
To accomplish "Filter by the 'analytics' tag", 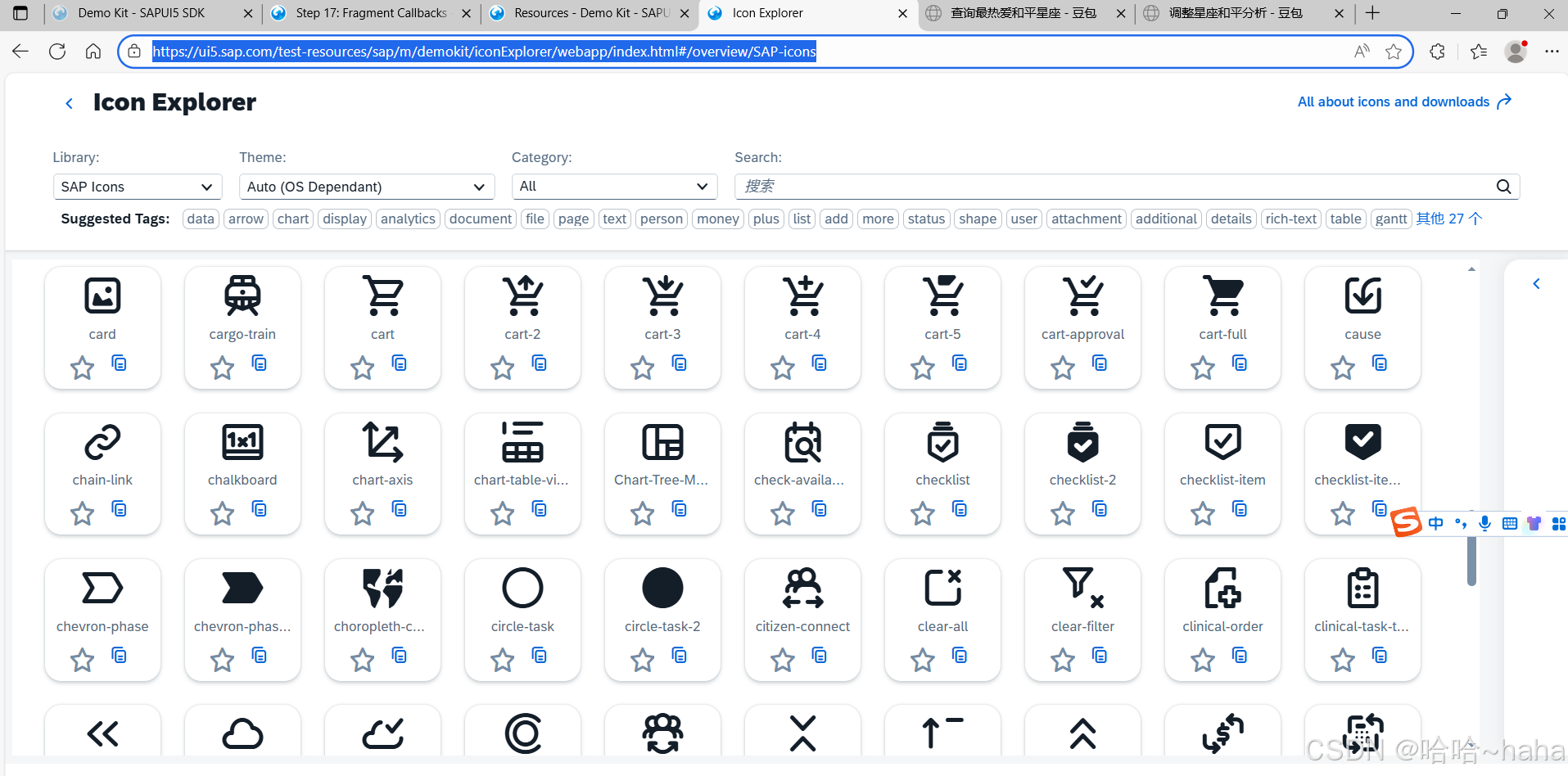I will tap(408, 219).
